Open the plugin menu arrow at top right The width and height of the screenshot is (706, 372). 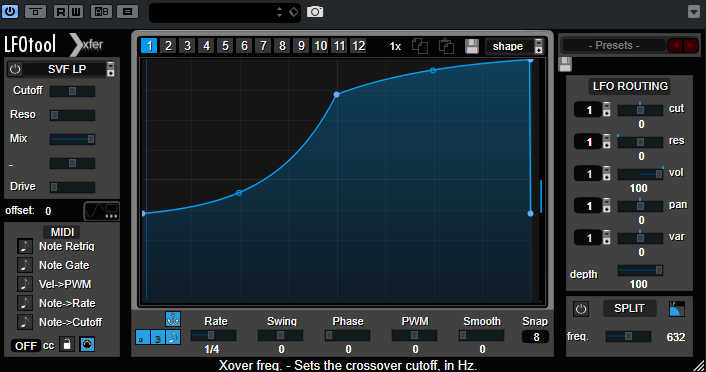coord(694,12)
